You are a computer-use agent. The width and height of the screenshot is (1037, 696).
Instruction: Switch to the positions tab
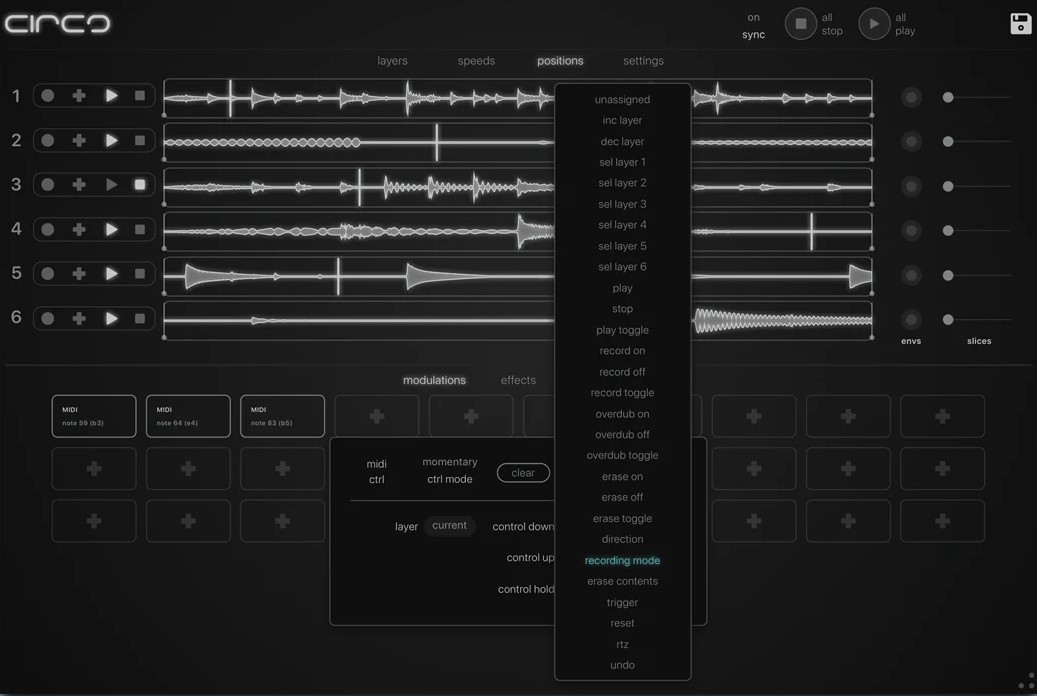560,61
